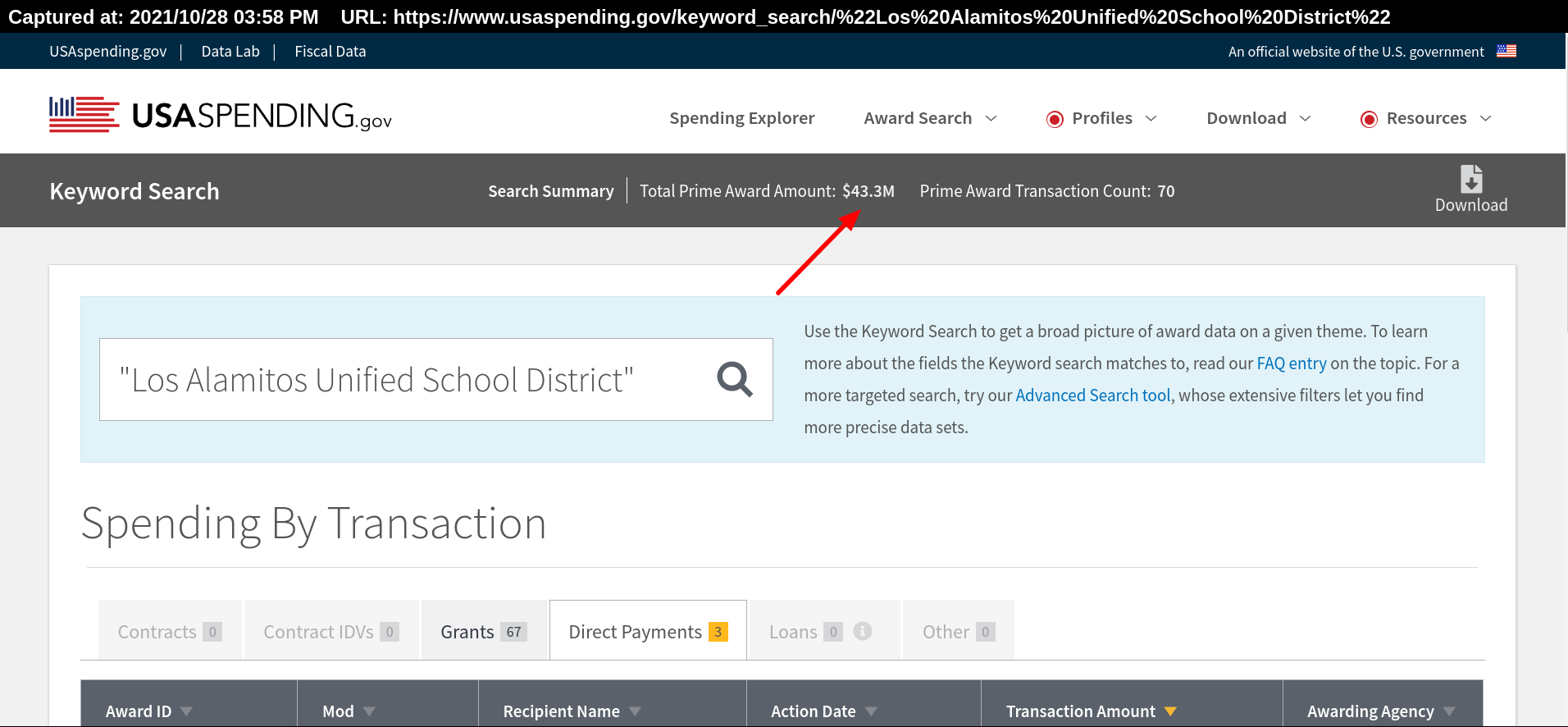Switch to the Contracts tab

(x=170, y=630)
